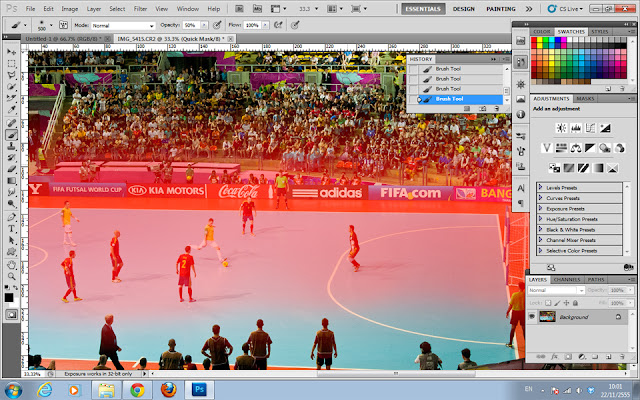Expand Curves Presets
Screen dimensions: 640x400
(540, 198)
